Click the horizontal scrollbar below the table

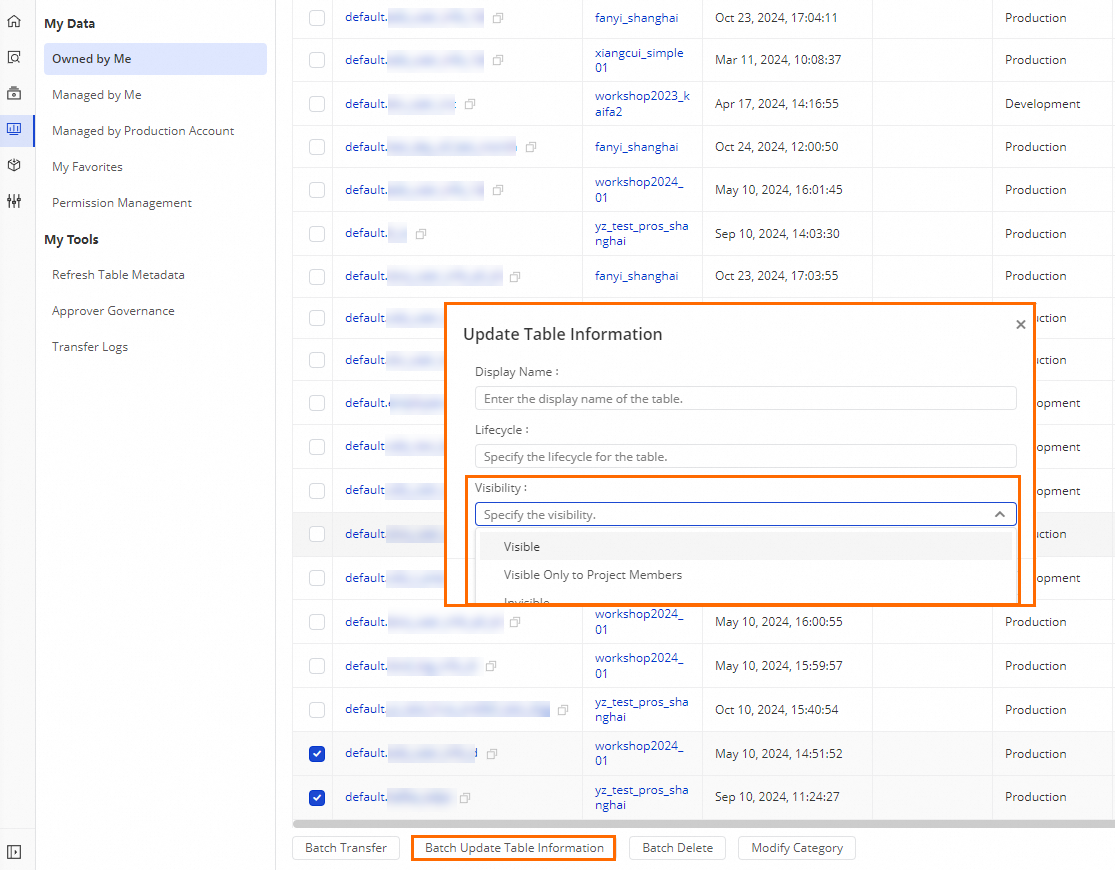pyautogui.click(x=703, y=824)
